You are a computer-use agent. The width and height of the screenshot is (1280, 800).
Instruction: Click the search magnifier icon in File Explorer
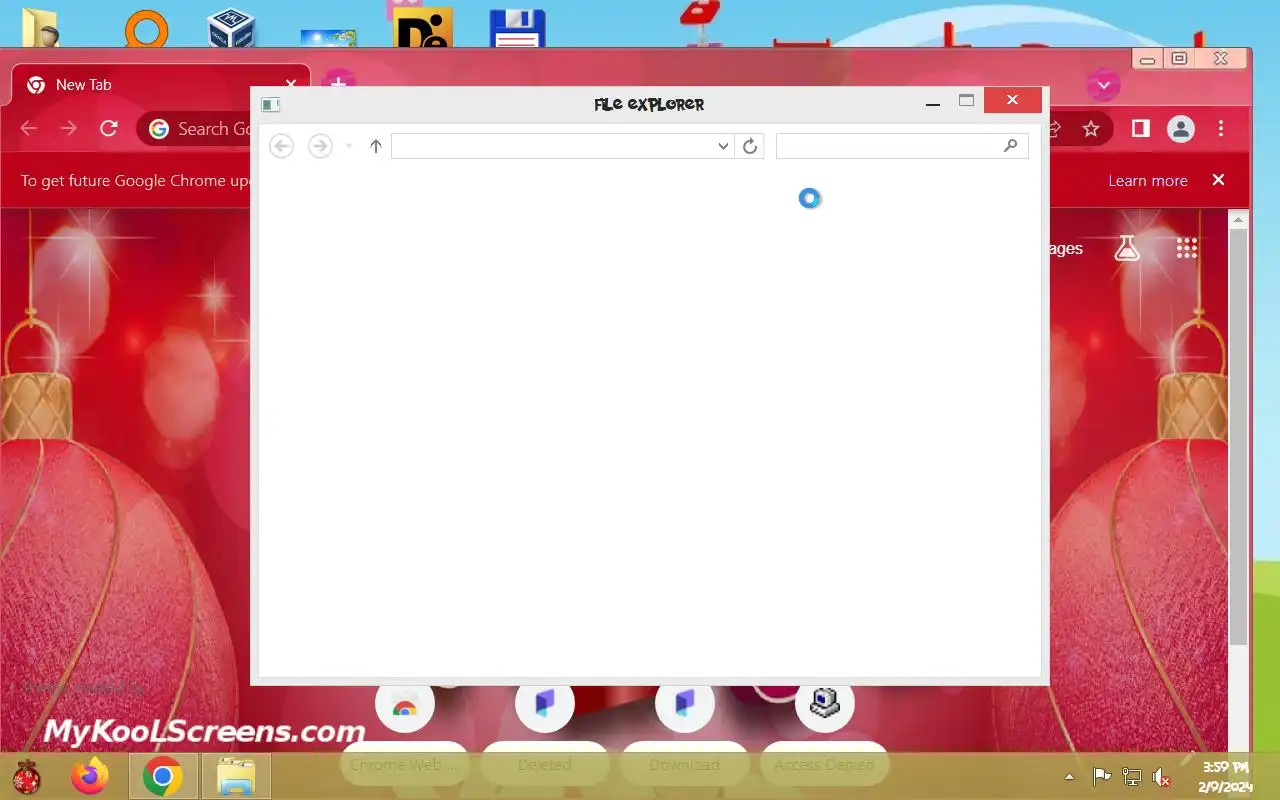point(1010,146)
